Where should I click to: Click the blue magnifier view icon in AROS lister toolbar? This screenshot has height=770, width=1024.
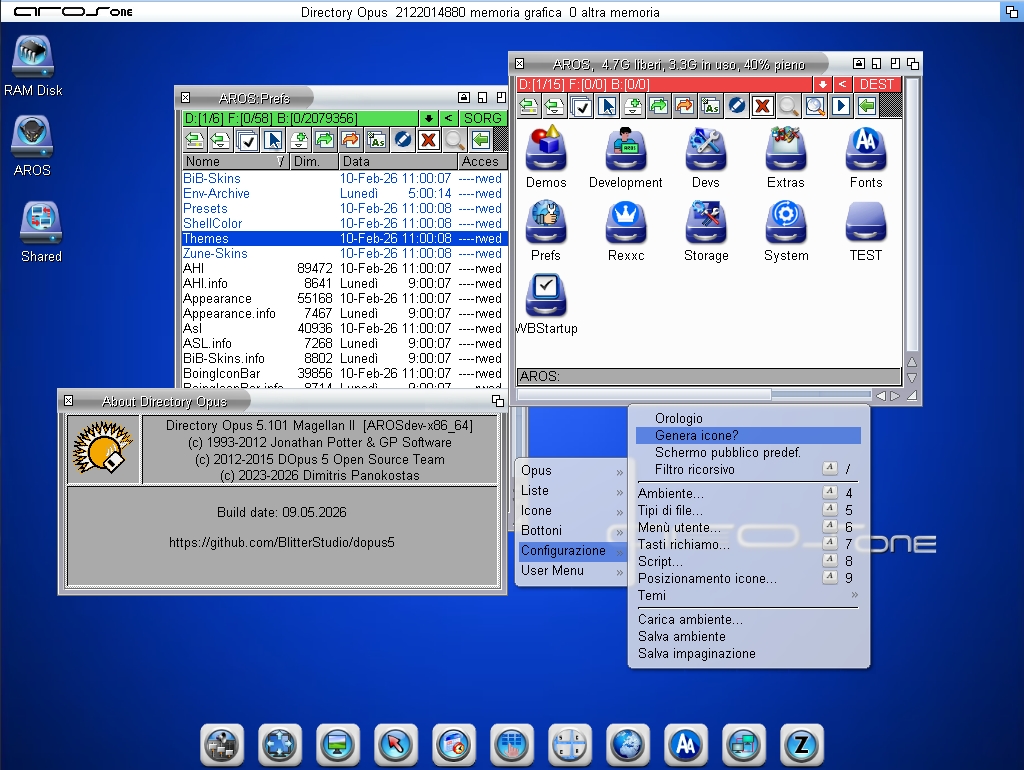(x=815, y=106)
